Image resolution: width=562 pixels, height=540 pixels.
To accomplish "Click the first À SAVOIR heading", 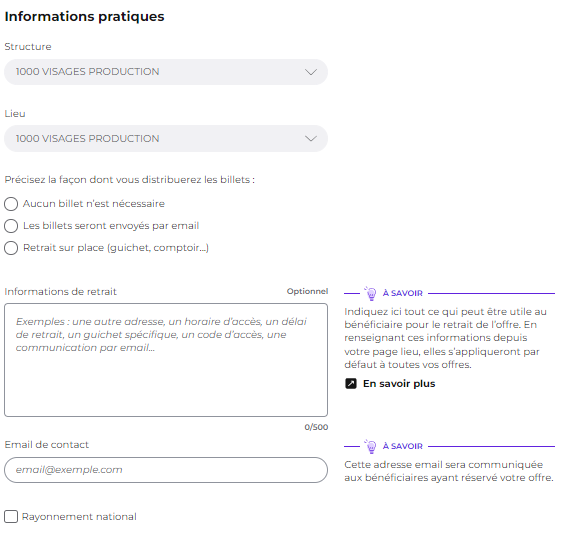I will point(403,293).
